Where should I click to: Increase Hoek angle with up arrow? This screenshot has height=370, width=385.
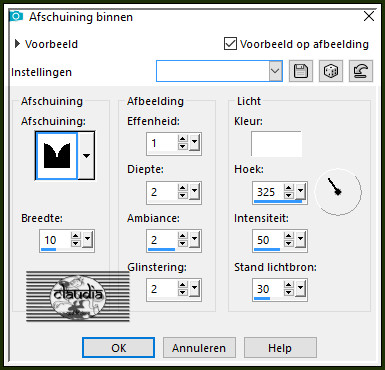[x=289, y=188]
